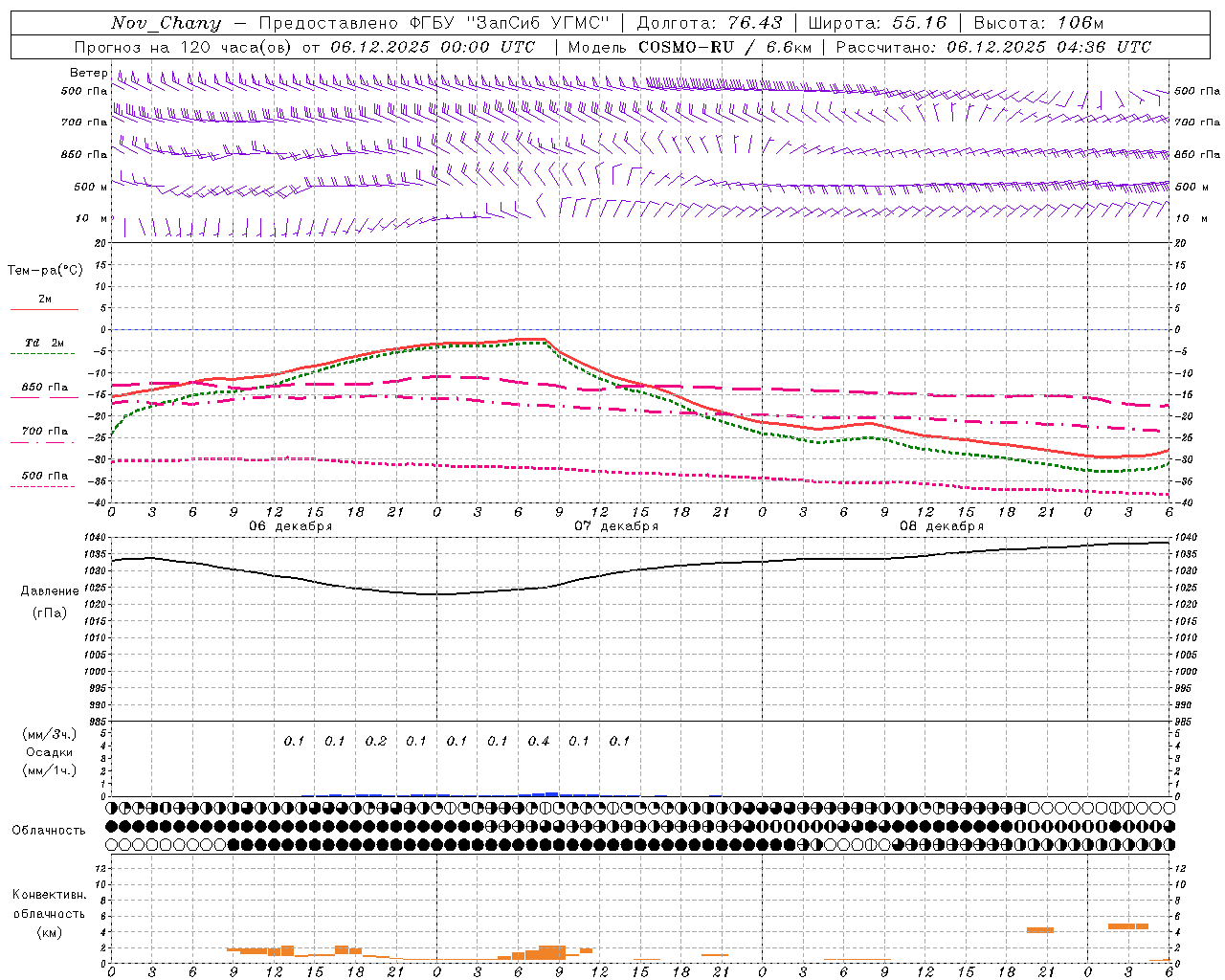The height and width of the screenshot is (980, 1225).
Task: Select the Тем-ра(°C) axis label
Action: coord(45,271)
